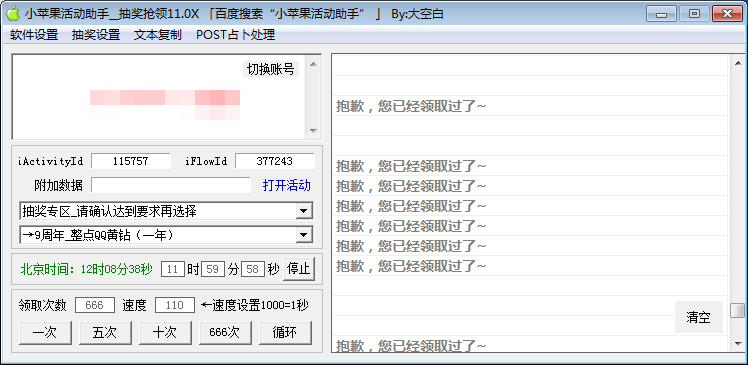Expand the 9周年_整点QQ黄钻 dropdown arrow

coord(303,235)
